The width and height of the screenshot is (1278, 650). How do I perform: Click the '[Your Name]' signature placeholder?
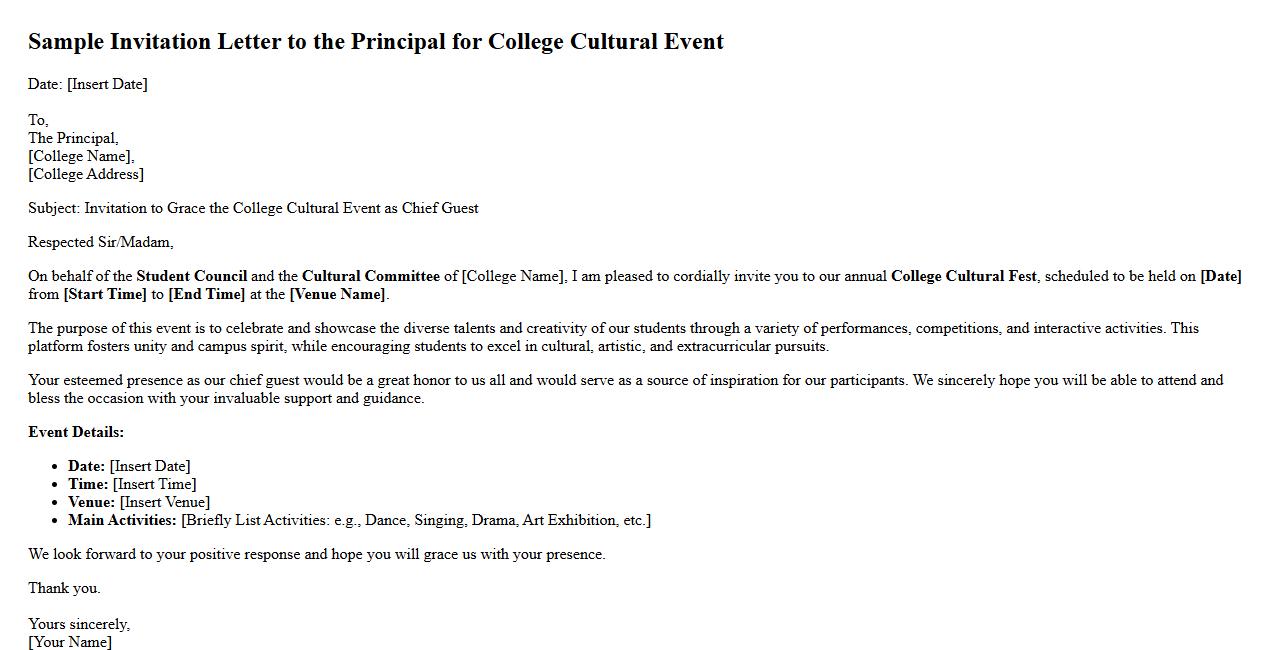coord(70,642)
